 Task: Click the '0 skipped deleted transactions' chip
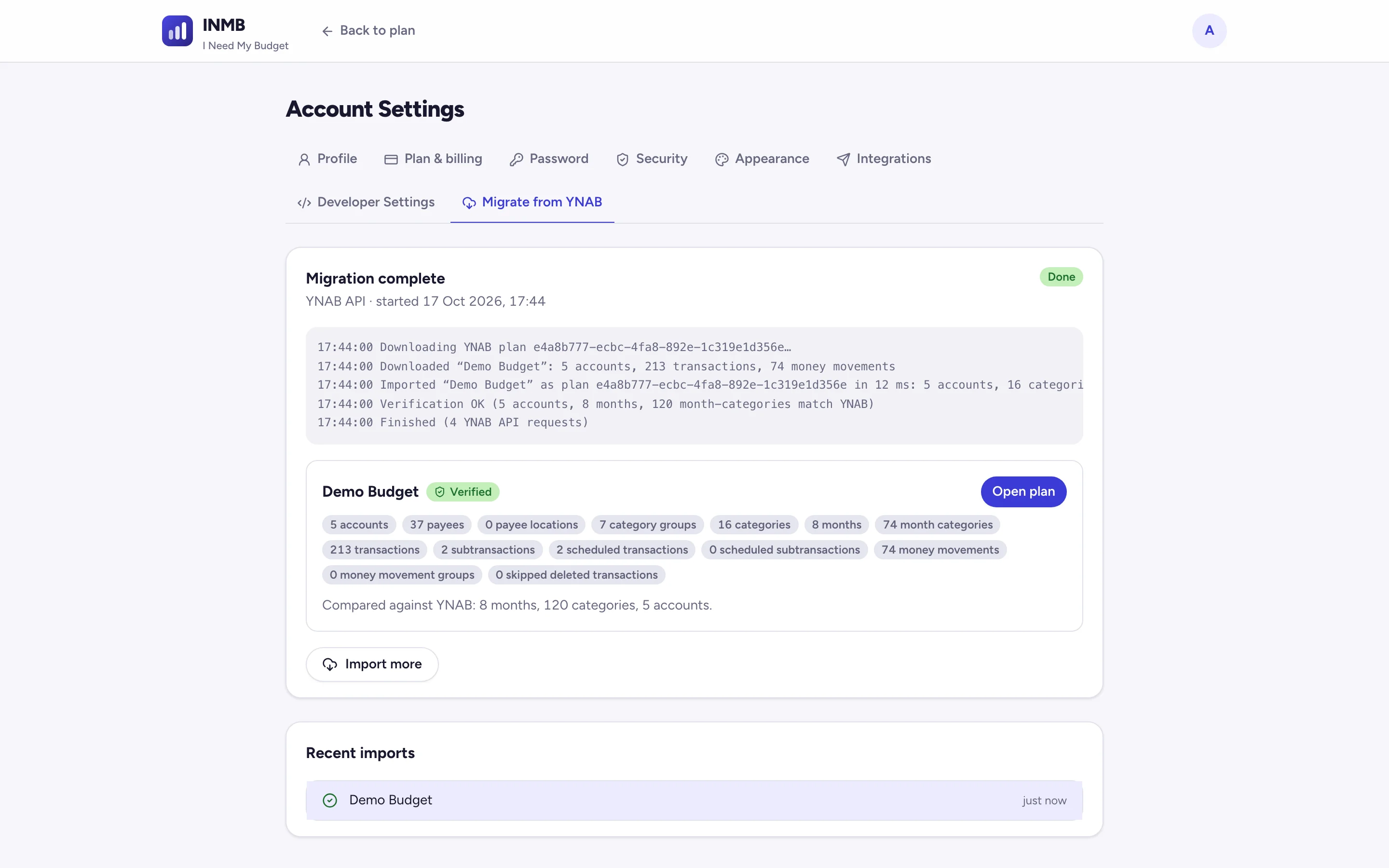pyautogui.click(x=576, y=575)
